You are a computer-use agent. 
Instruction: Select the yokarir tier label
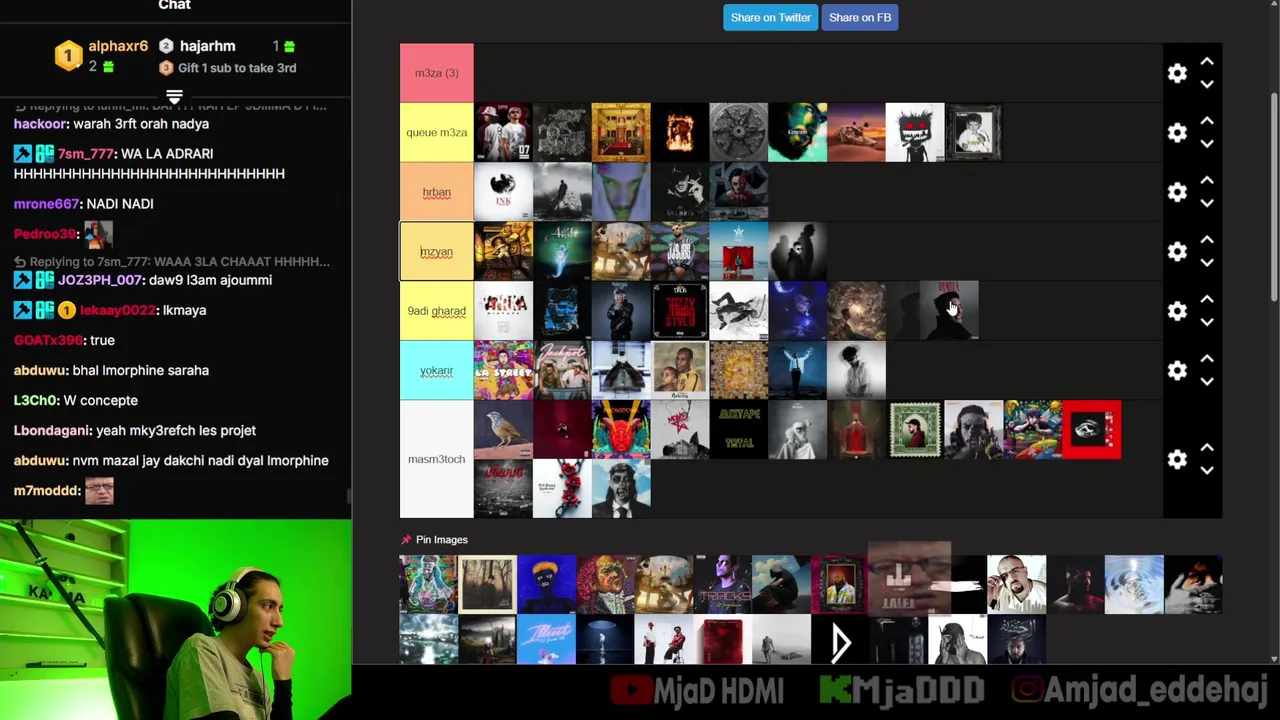pos(437,370)
